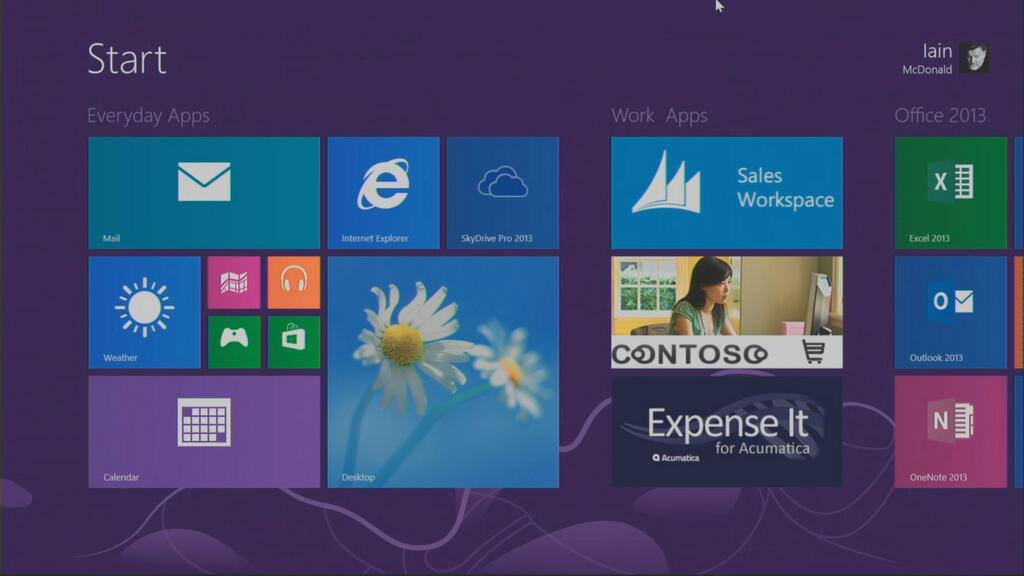Launch Internet Explorer tile
Screen dimensions: 1024x576
point(383,193)
